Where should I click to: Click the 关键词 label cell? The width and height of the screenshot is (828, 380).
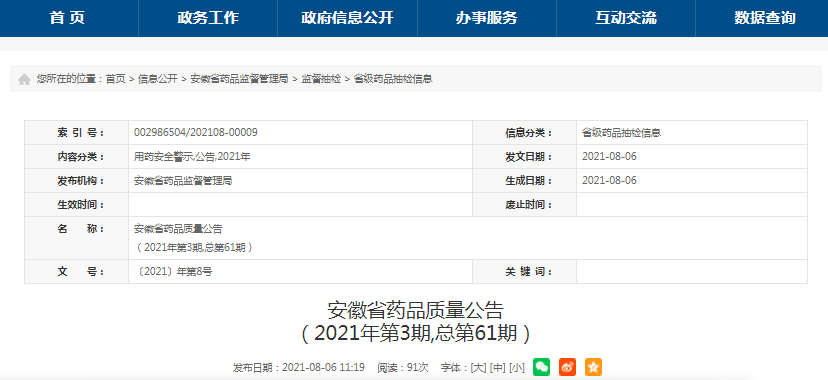(x=524, y=272)
